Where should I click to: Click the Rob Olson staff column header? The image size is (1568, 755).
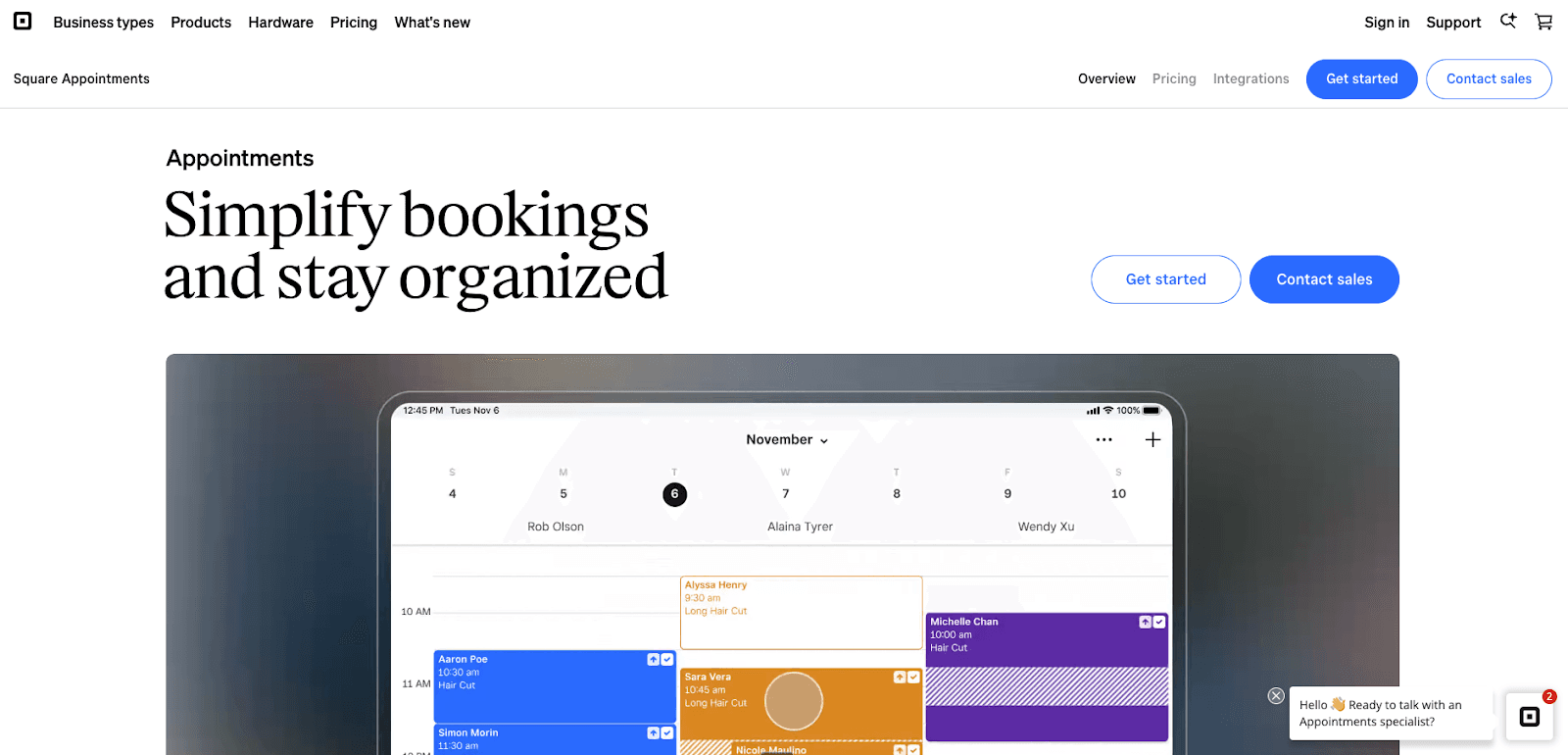click(x=556, y=527)
